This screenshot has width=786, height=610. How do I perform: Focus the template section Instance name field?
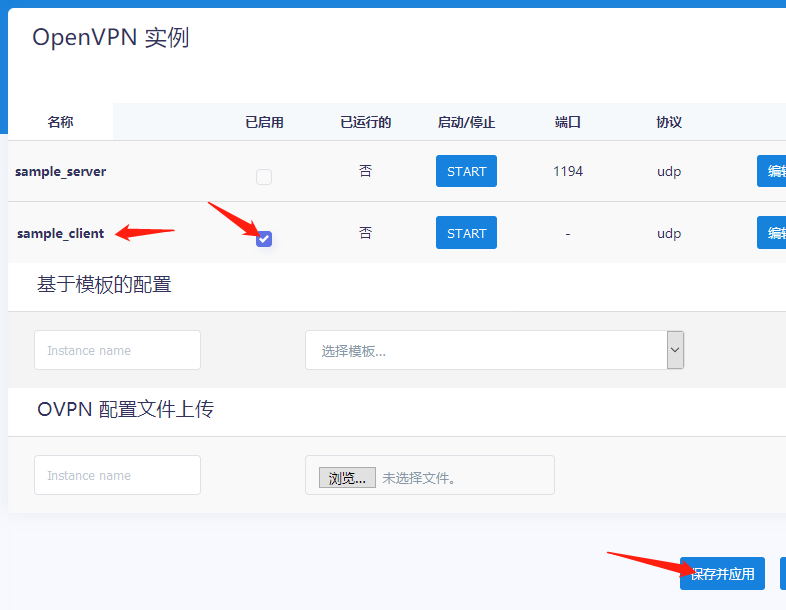pyautogui.click(x=117, y=350)
